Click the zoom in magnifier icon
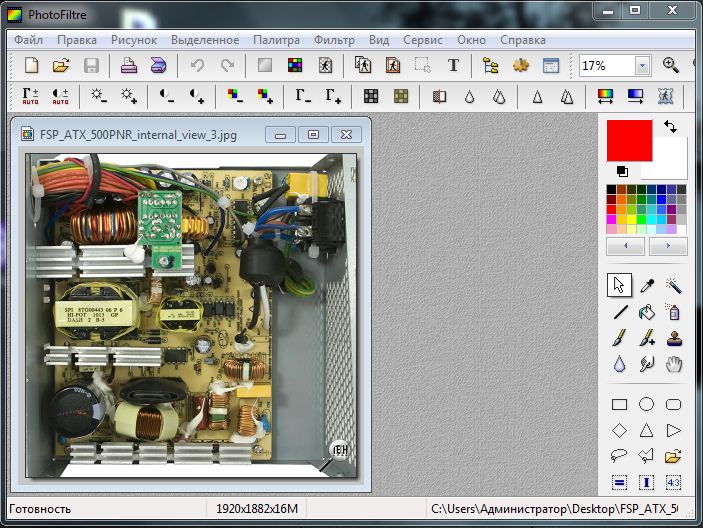 pos(671,65)
